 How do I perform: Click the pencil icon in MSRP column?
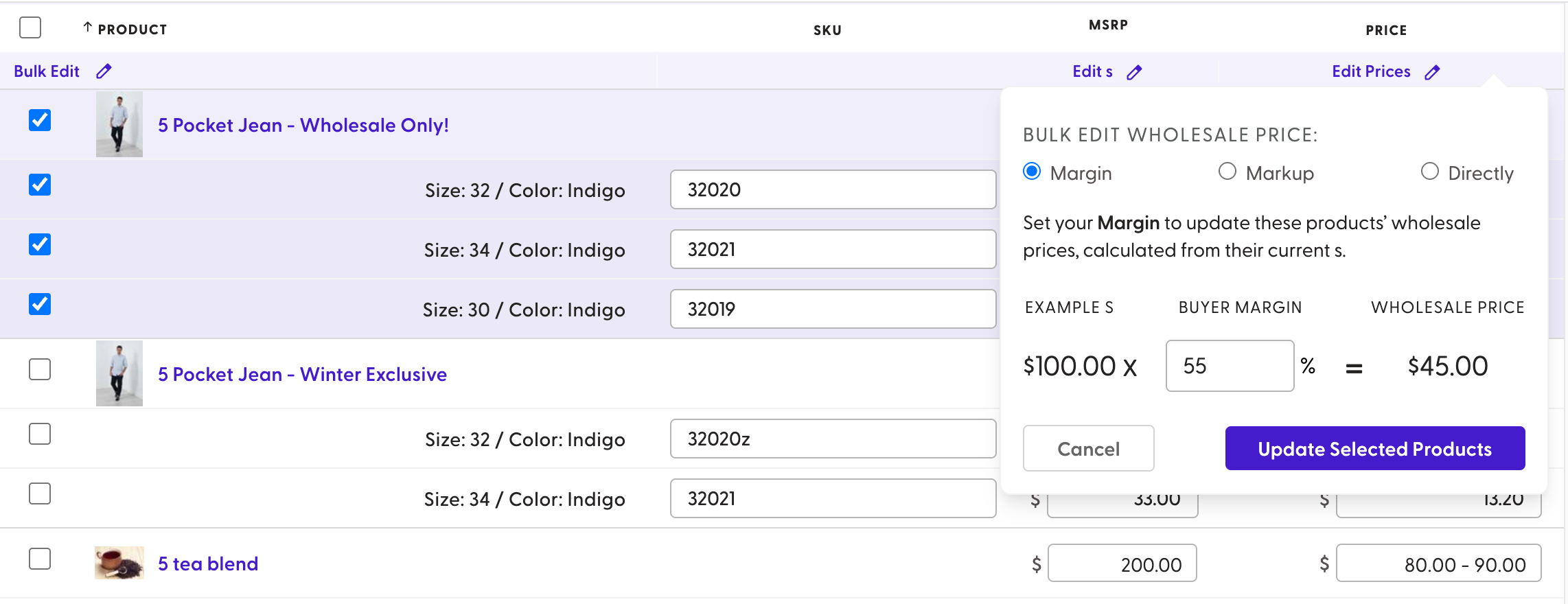tap(1134, 72)
